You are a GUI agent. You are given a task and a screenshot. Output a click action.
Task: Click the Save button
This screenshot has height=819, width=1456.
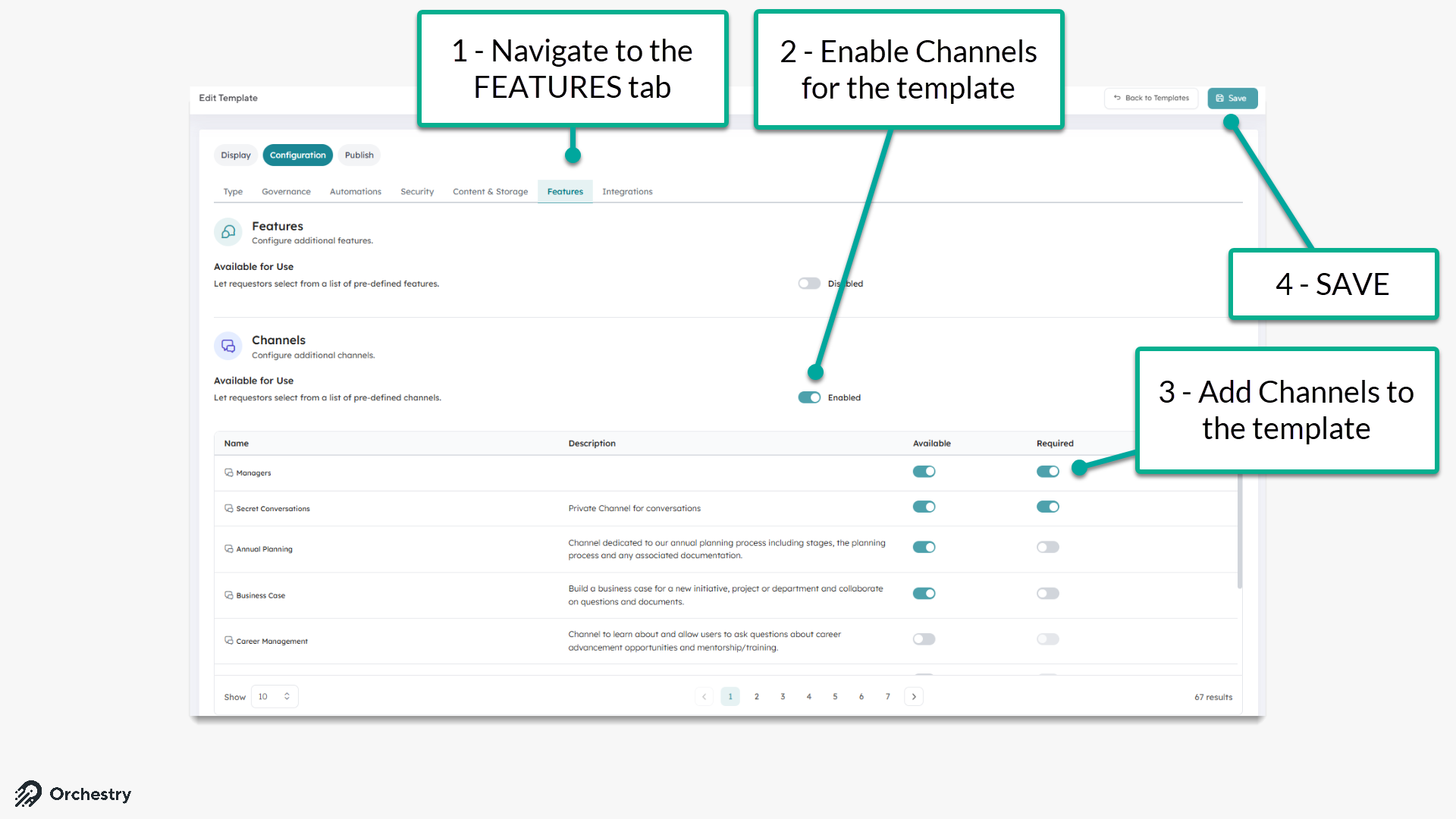(1232, 98)
